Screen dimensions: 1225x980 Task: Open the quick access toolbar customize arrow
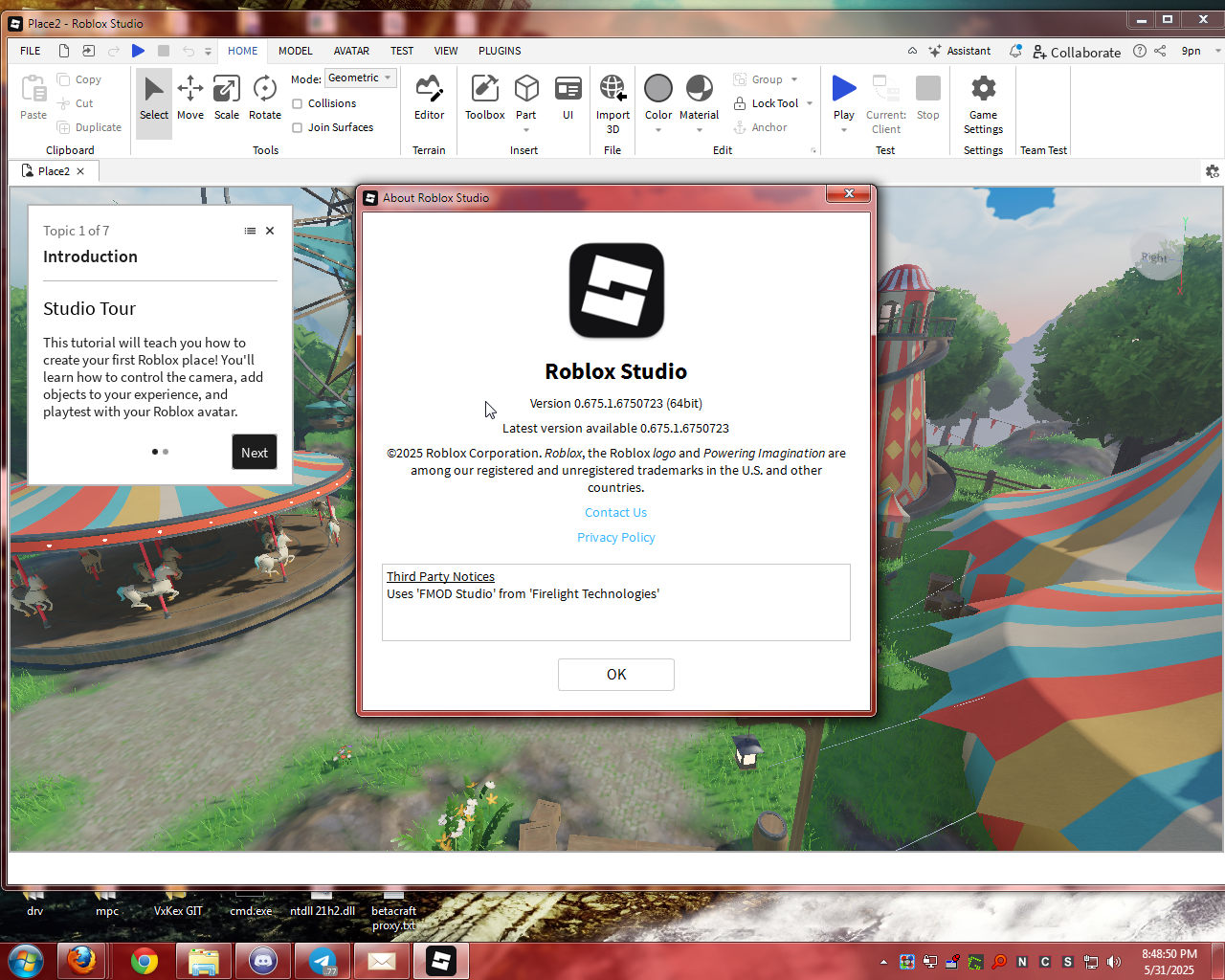pos(208,52)
